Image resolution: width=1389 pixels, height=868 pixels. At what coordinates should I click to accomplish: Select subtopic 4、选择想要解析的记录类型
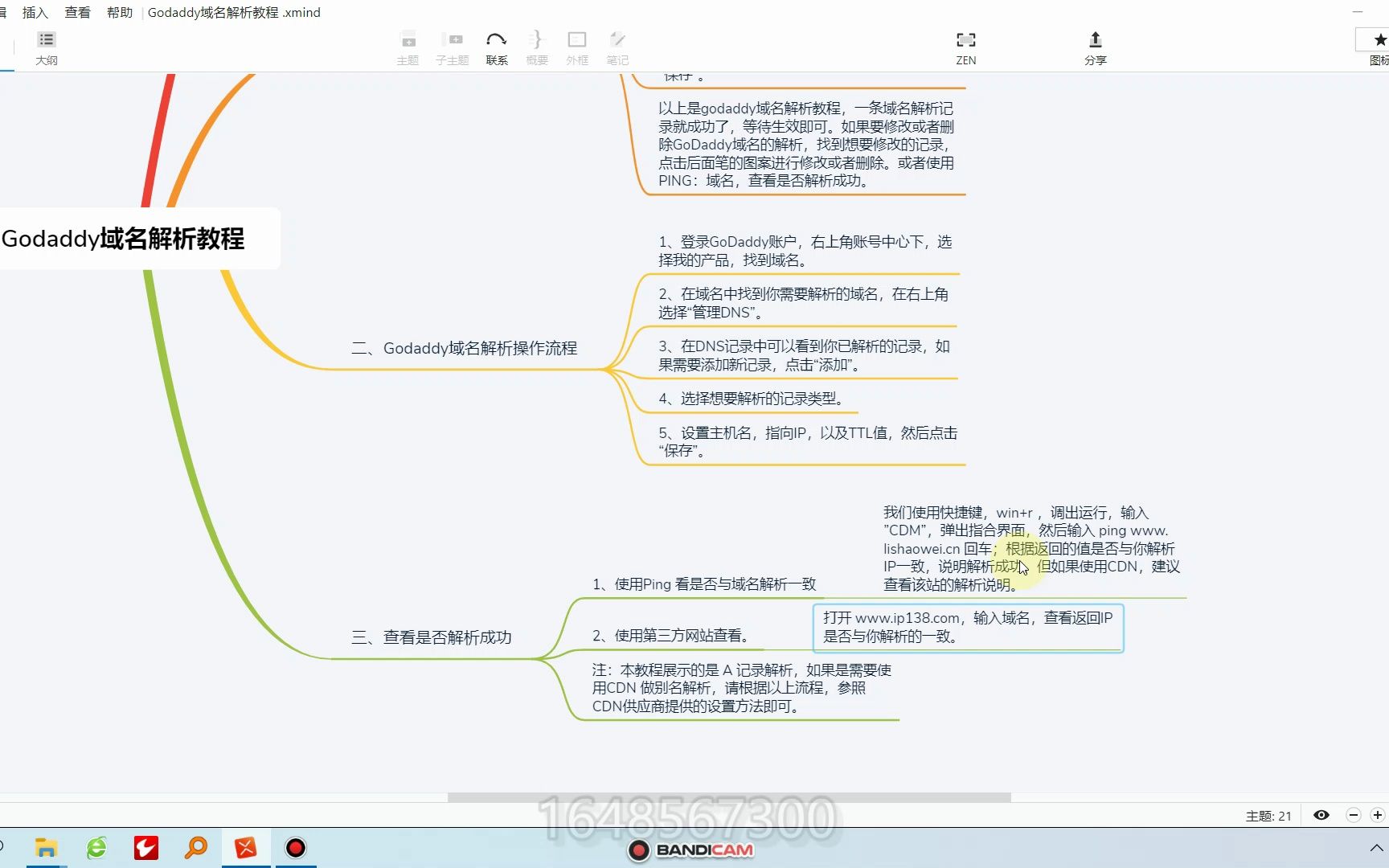pos(751,399)
